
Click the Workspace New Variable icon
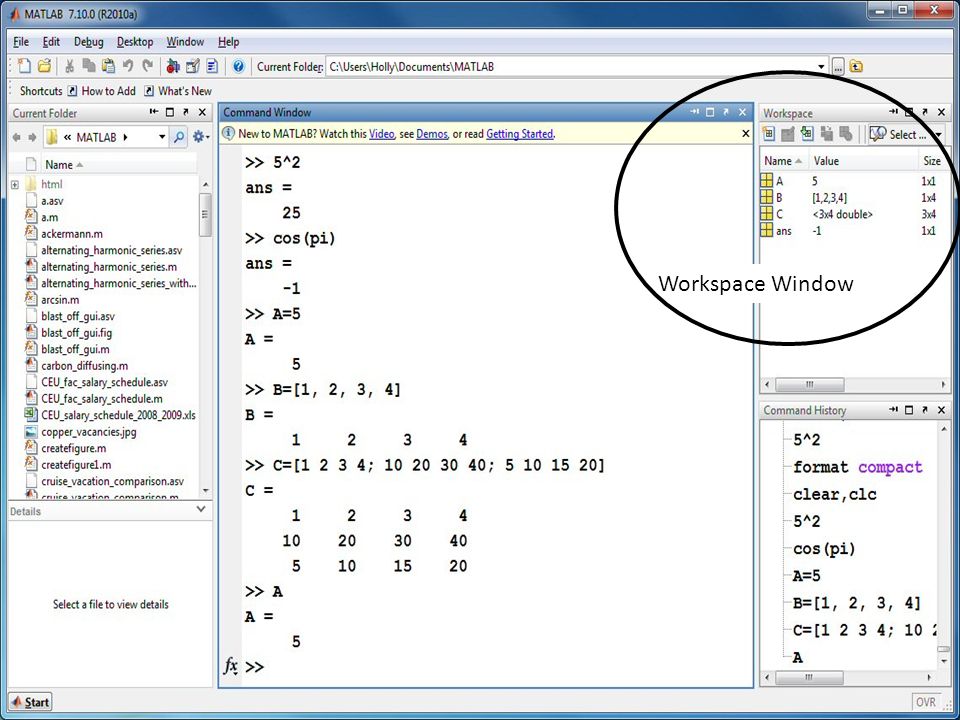pos(769,133)
